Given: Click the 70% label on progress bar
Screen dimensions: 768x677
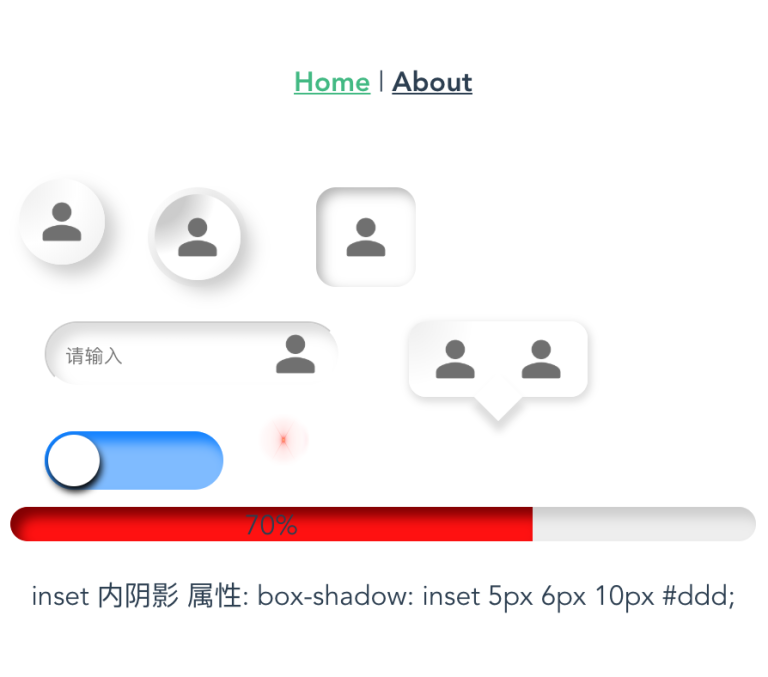Looking at the screenshot, I should [271, 525].
